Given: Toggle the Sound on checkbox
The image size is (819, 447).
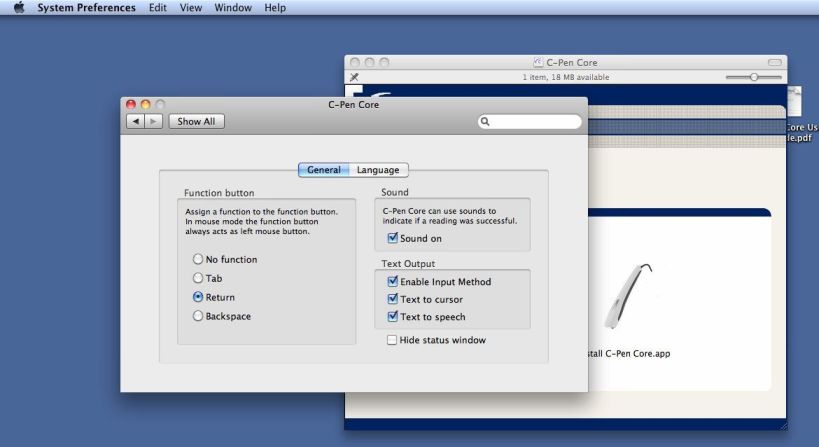Looking at the screenshot, I should click(392, 238).
